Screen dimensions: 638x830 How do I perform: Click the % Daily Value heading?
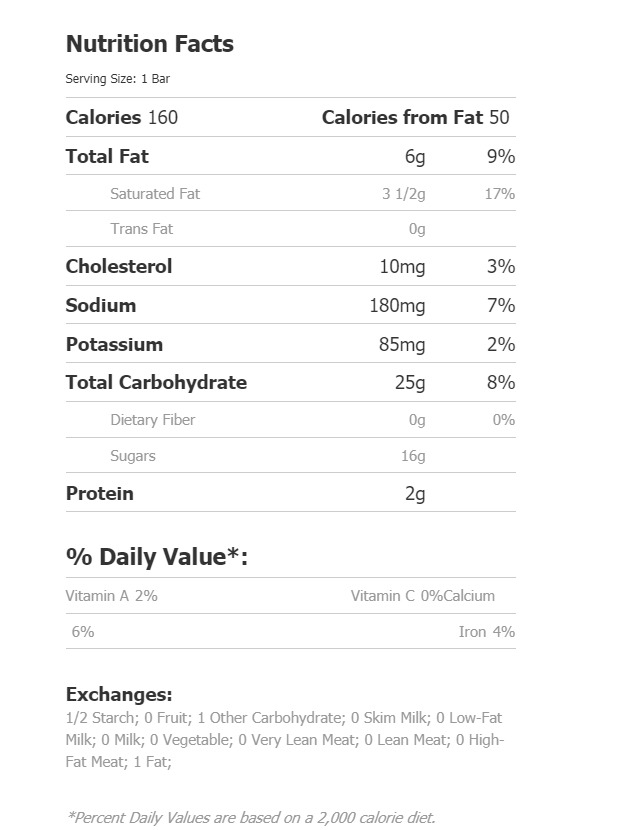click(157, 557)
